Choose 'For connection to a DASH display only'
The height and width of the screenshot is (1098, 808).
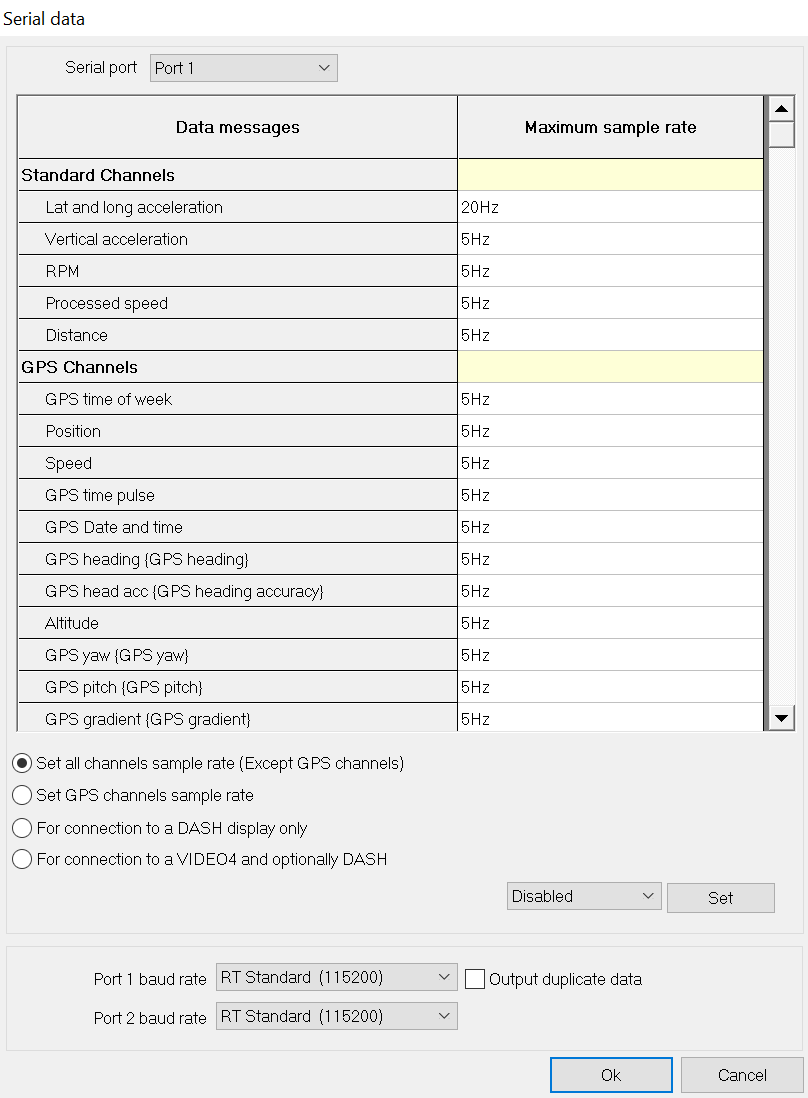click(22, 828)
